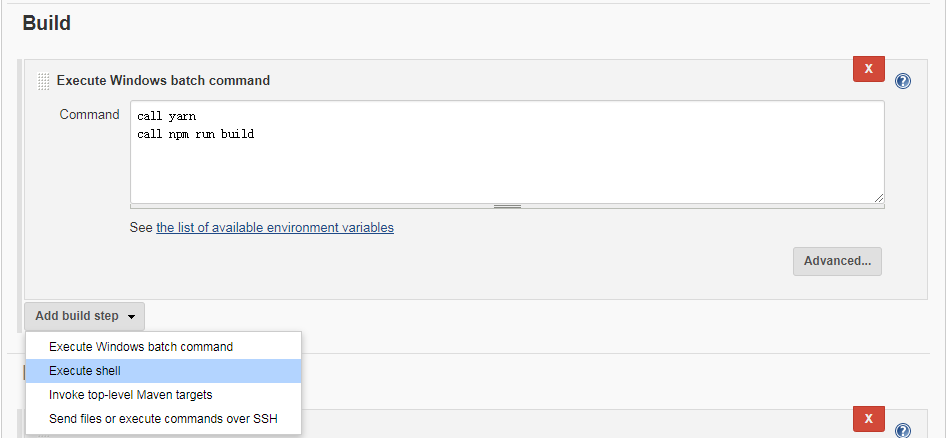
Task: Click the arrow on Add build step
Action: tap(132, 317)
